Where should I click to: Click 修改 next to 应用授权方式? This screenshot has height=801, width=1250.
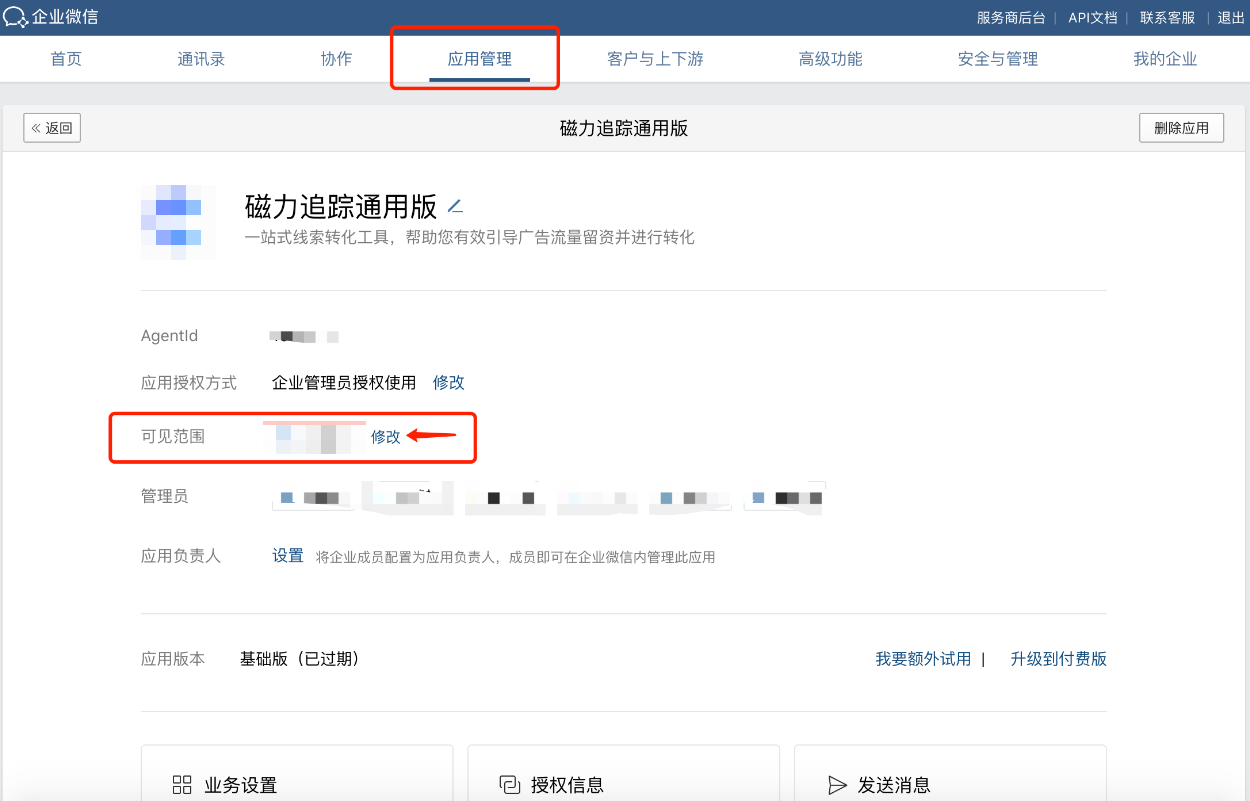click(x=449, y=382)
